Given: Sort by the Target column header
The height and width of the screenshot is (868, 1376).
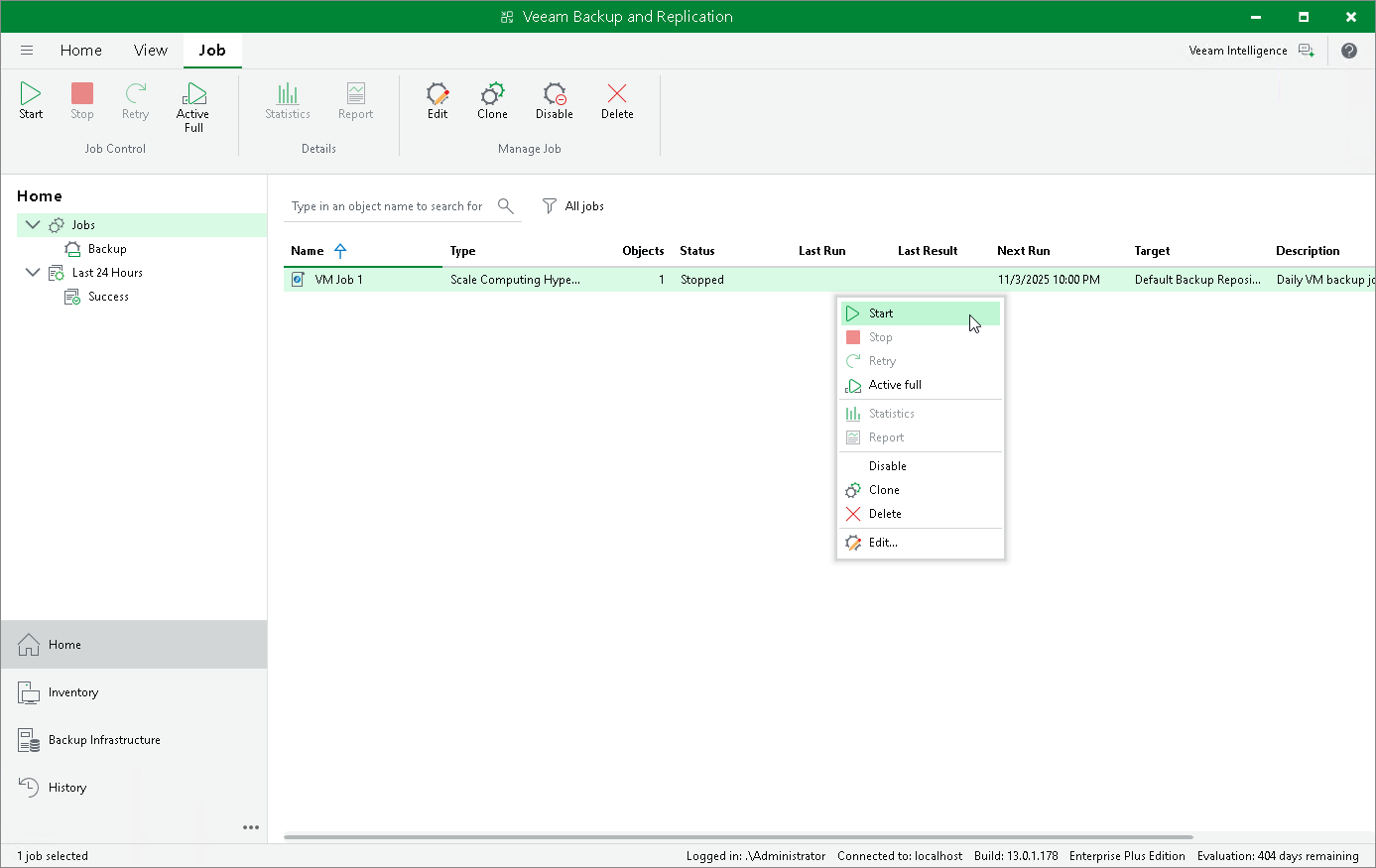Looking at the screenshot, I should click(x=1153, y=251).
